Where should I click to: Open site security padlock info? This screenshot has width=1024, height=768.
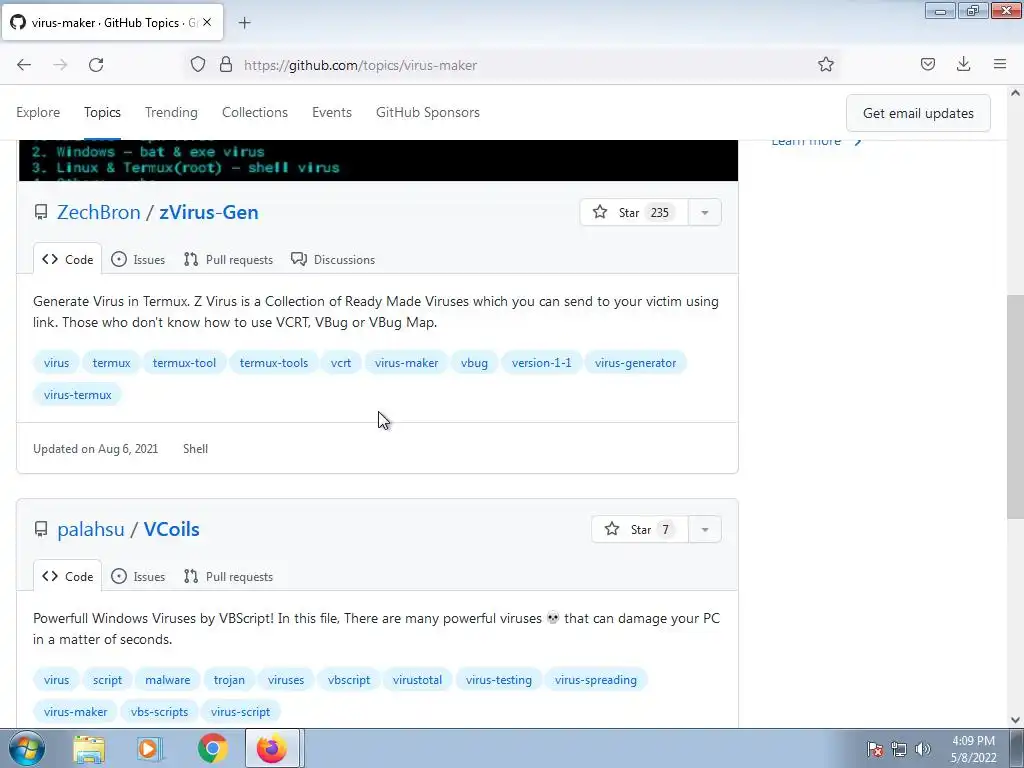tap(226, 65)
